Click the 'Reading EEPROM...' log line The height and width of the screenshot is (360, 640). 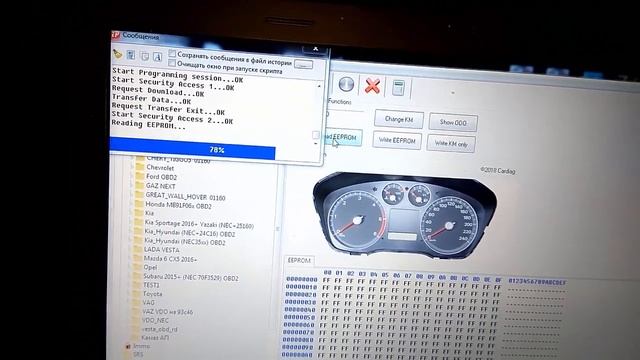coord(149,125)
